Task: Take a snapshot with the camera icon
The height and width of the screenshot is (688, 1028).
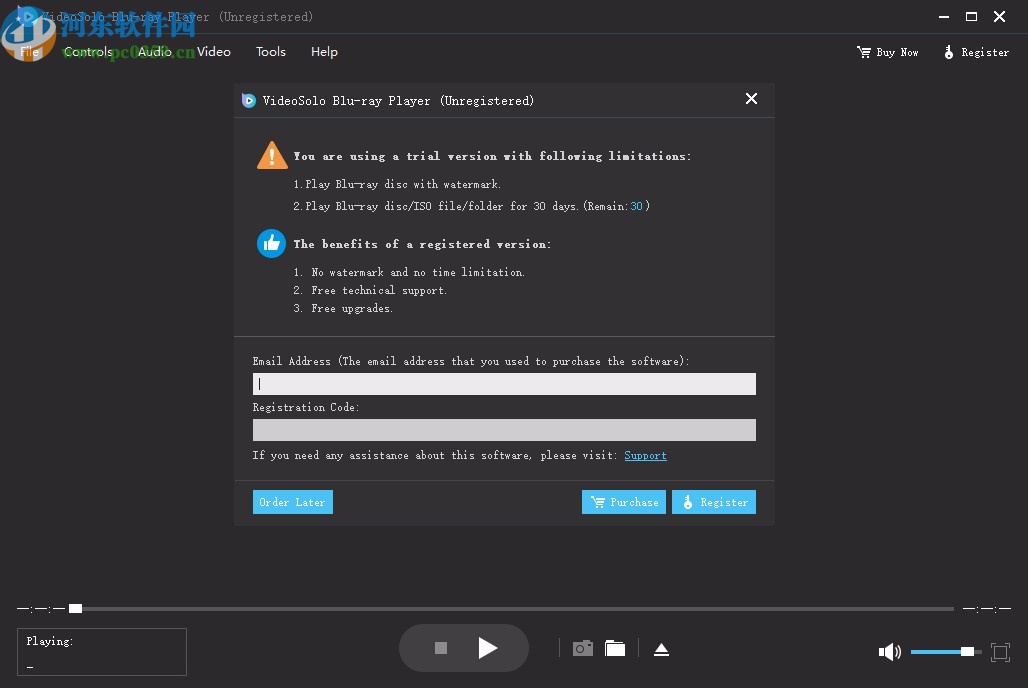Action: point(583,649)
